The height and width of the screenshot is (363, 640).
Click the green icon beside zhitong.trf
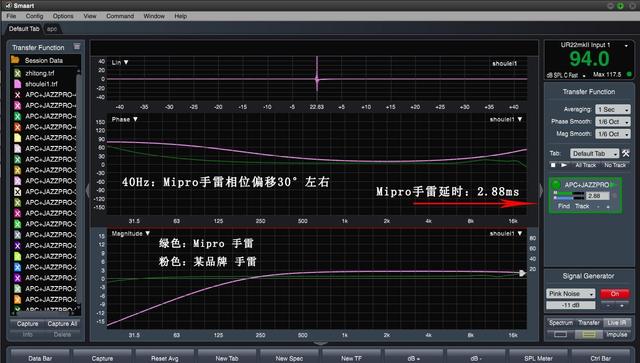click(x=18, y=73)
